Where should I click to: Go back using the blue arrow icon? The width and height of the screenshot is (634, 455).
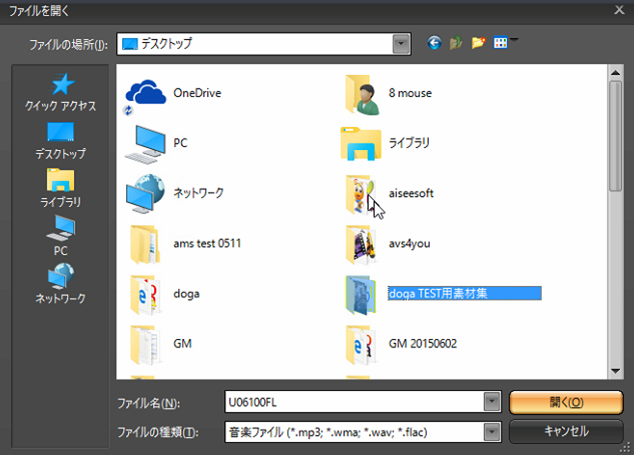(x=434, y=42)
